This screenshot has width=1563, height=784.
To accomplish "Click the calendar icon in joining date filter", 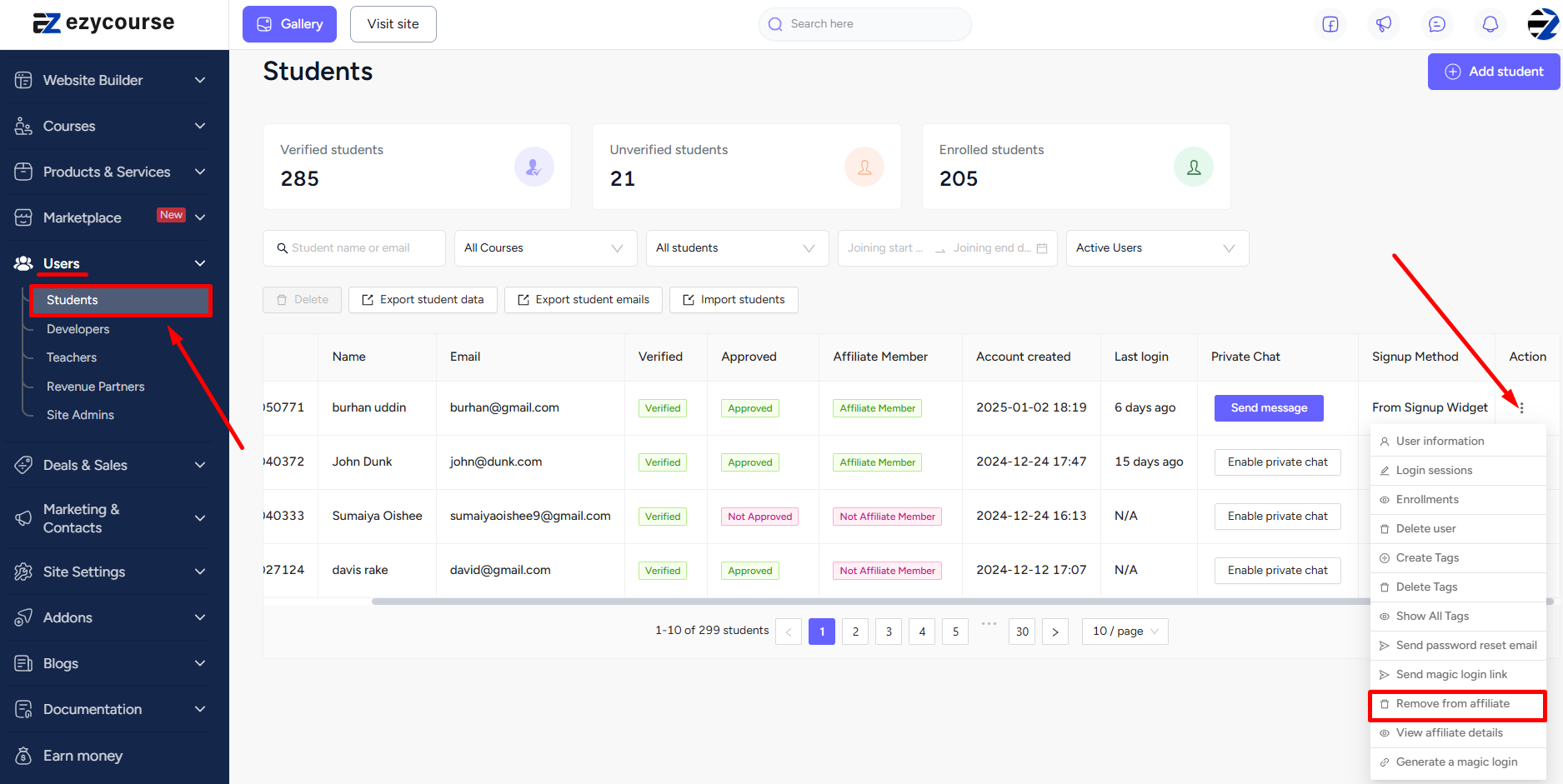I will (1042, 248).
